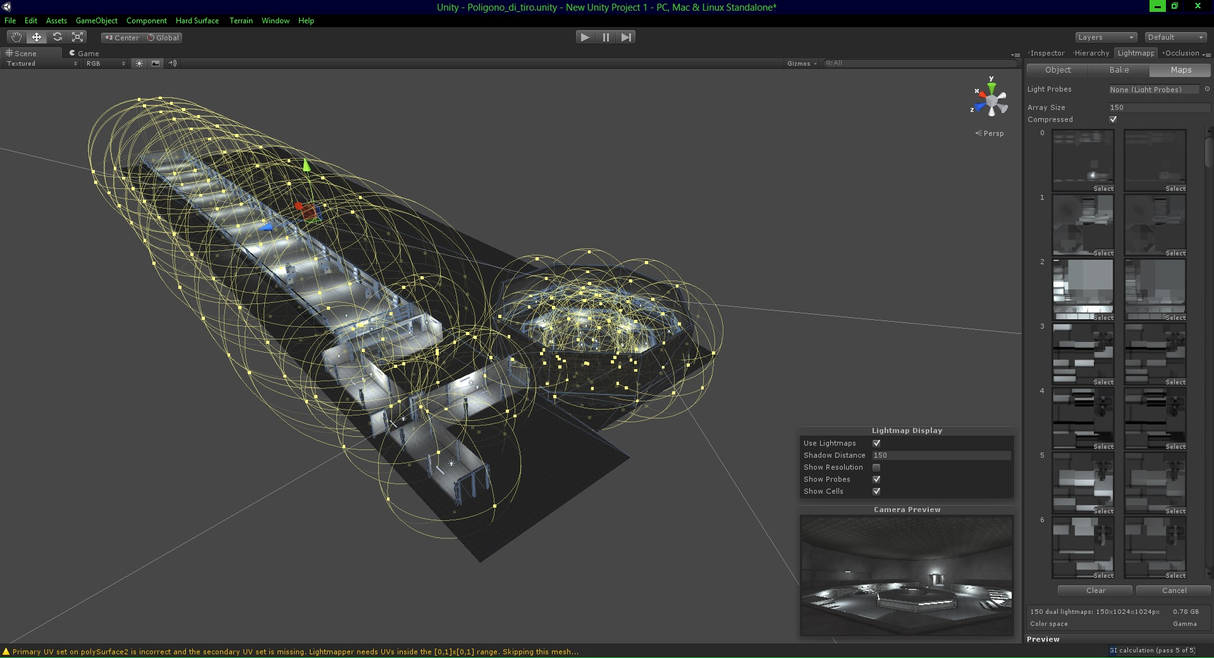Screen dimensions: 1214x658
Task: Open the Hard Surface menu
Action: tap(197, 20)
